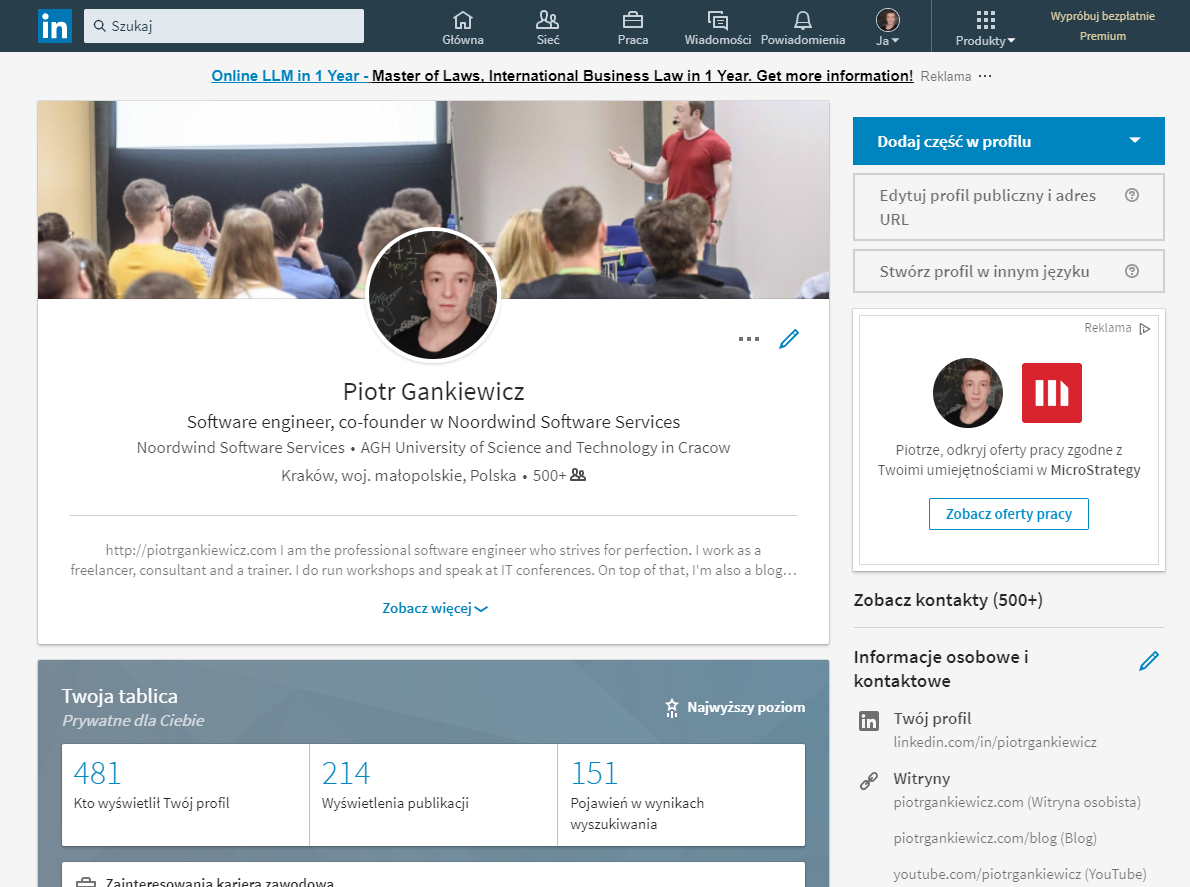This screenshot has width=1190, height=887.
Task: Click the Zobacz oferty pracy button
Action: tap(1009, 514)
